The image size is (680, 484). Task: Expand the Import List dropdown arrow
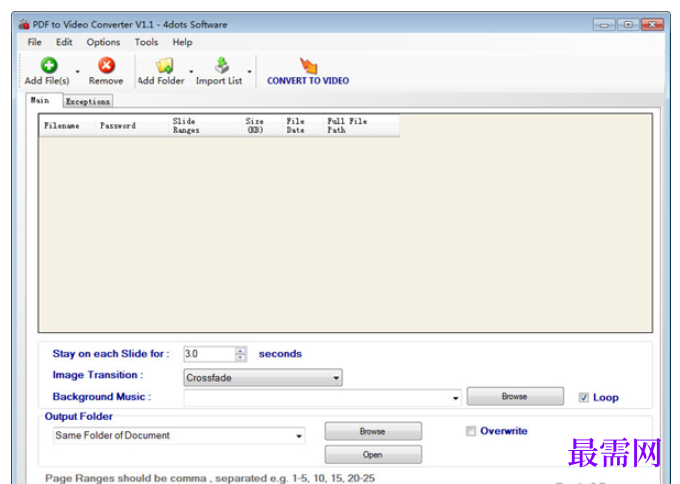coord(249,72)
